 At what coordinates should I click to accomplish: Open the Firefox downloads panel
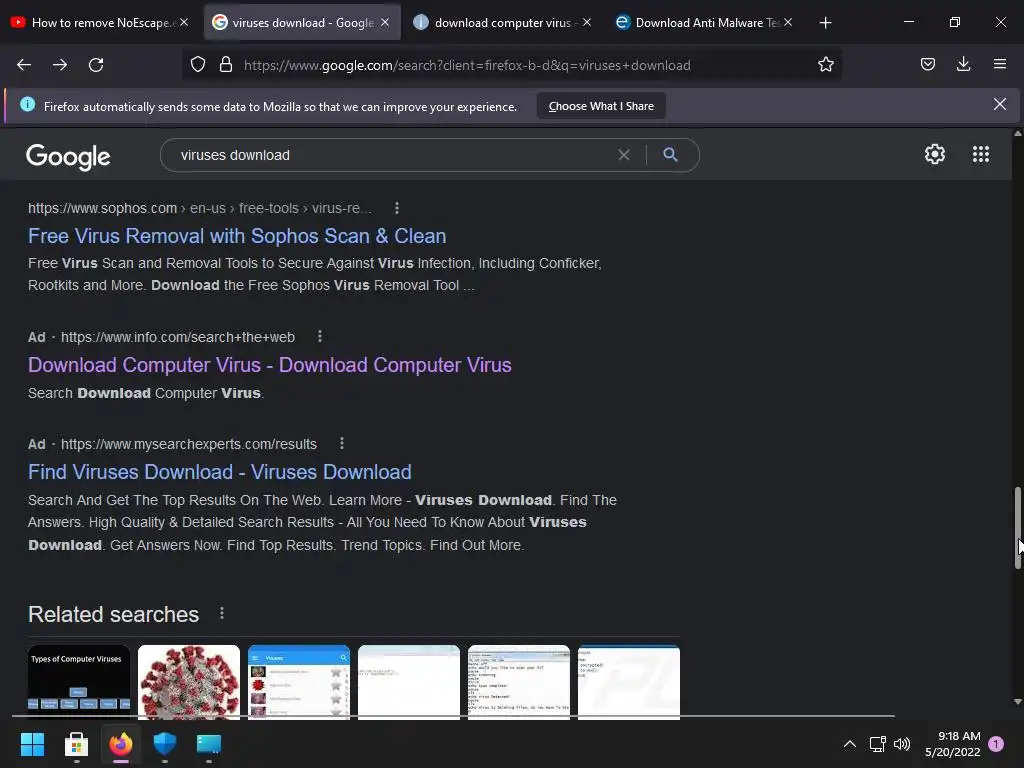[963, 64]
